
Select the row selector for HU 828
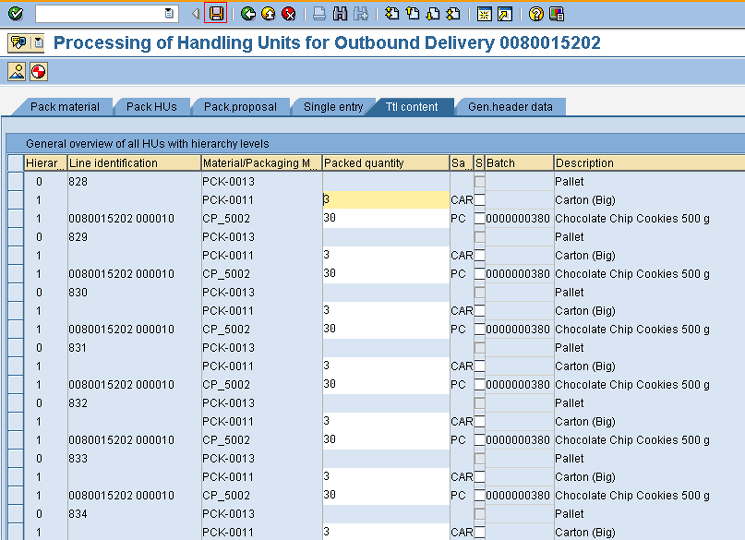point(15,181)
